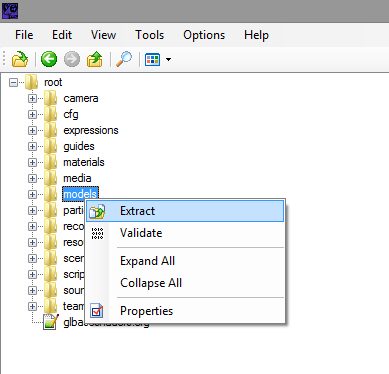Click the Properties checkmark icon
The image size is (389, 374).
pyautogui.click(x=97, y=311)
